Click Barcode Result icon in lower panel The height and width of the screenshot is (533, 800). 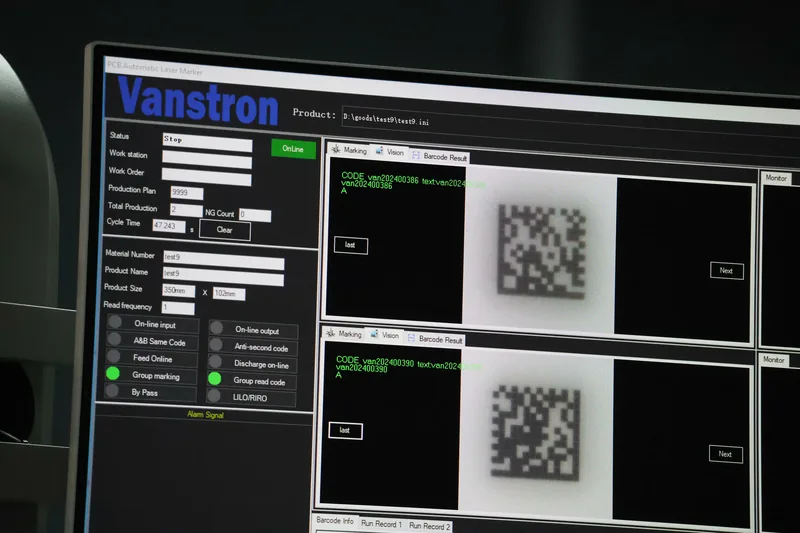(411, 338)
